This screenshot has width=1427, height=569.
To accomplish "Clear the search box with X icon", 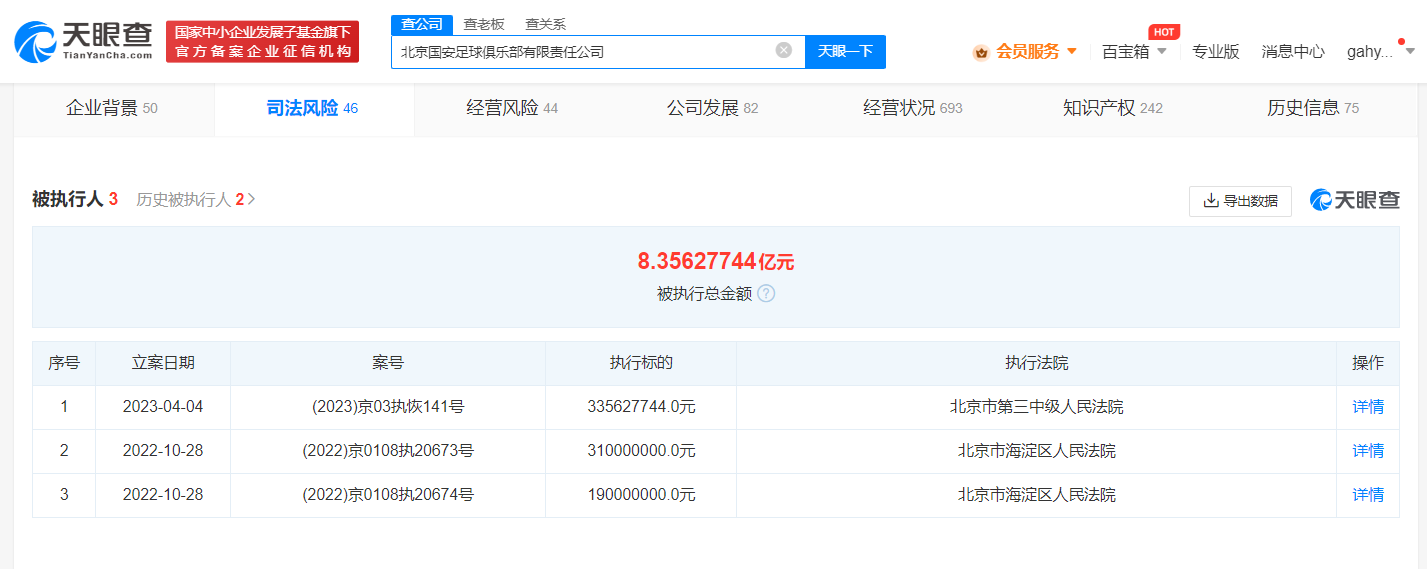I will [784, 50].
